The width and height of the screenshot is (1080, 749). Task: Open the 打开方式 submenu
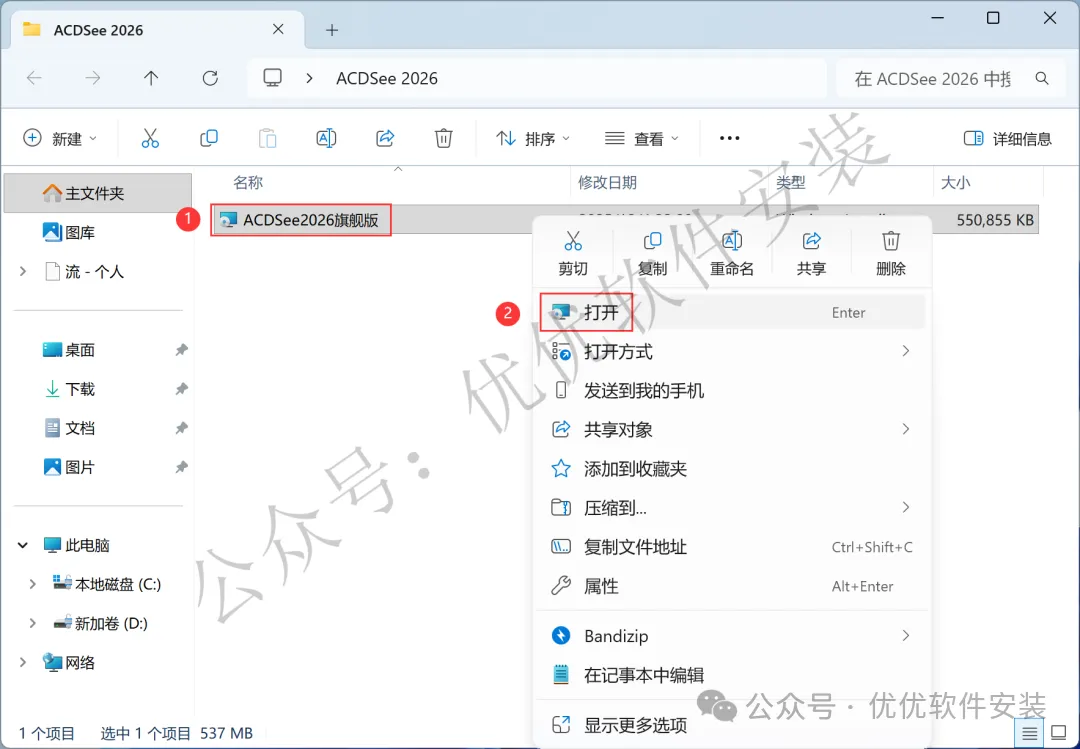coord(731,351)
